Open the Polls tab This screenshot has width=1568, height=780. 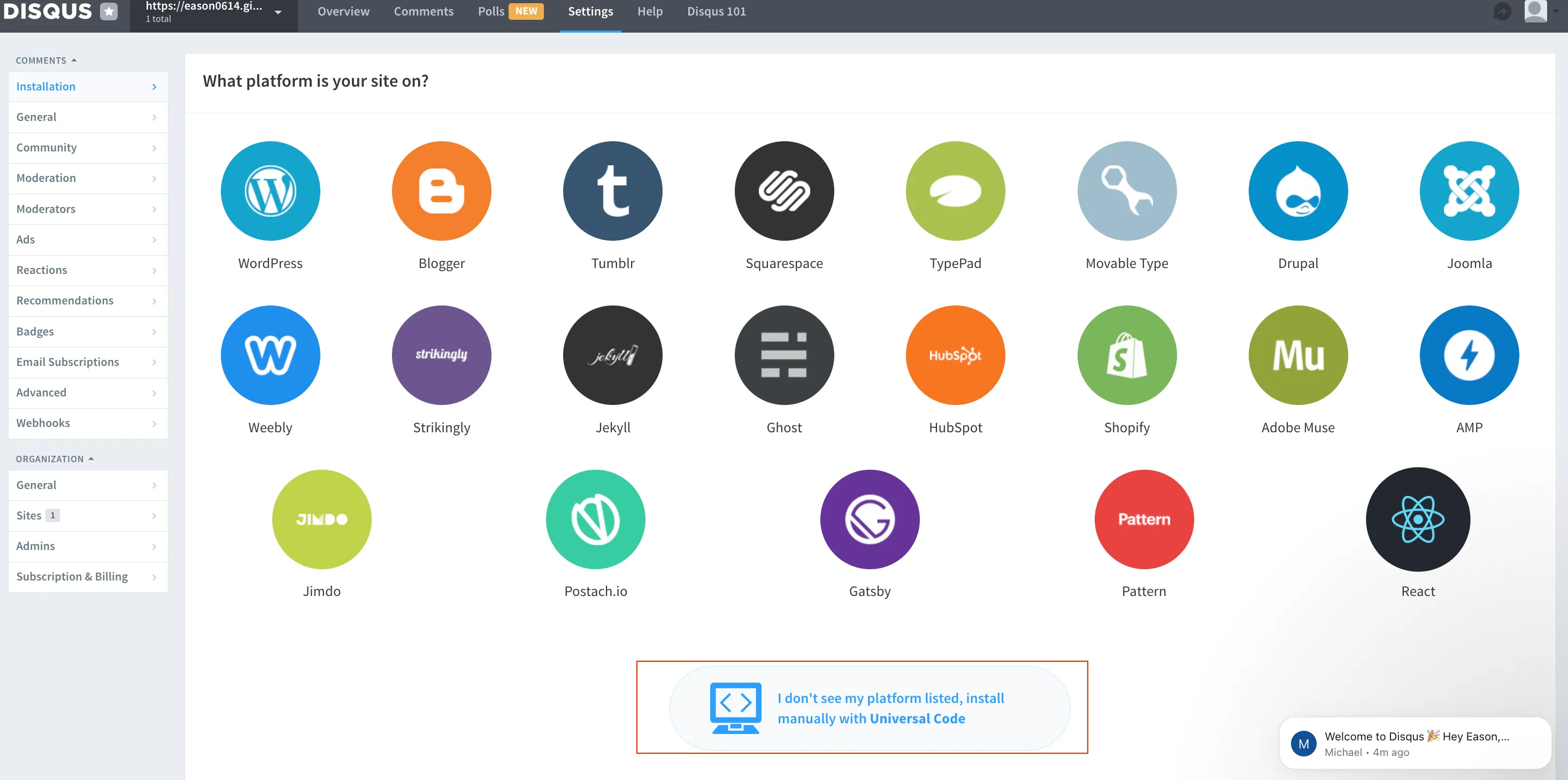coord(490,12)
